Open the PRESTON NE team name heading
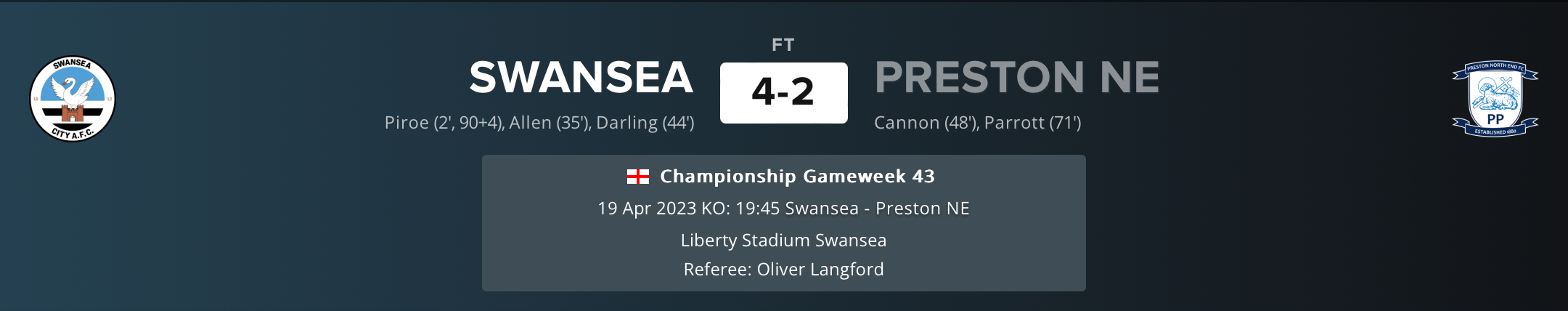Screen dimensions: 1568x311 pyautogui.click(x=1016, y=77)
